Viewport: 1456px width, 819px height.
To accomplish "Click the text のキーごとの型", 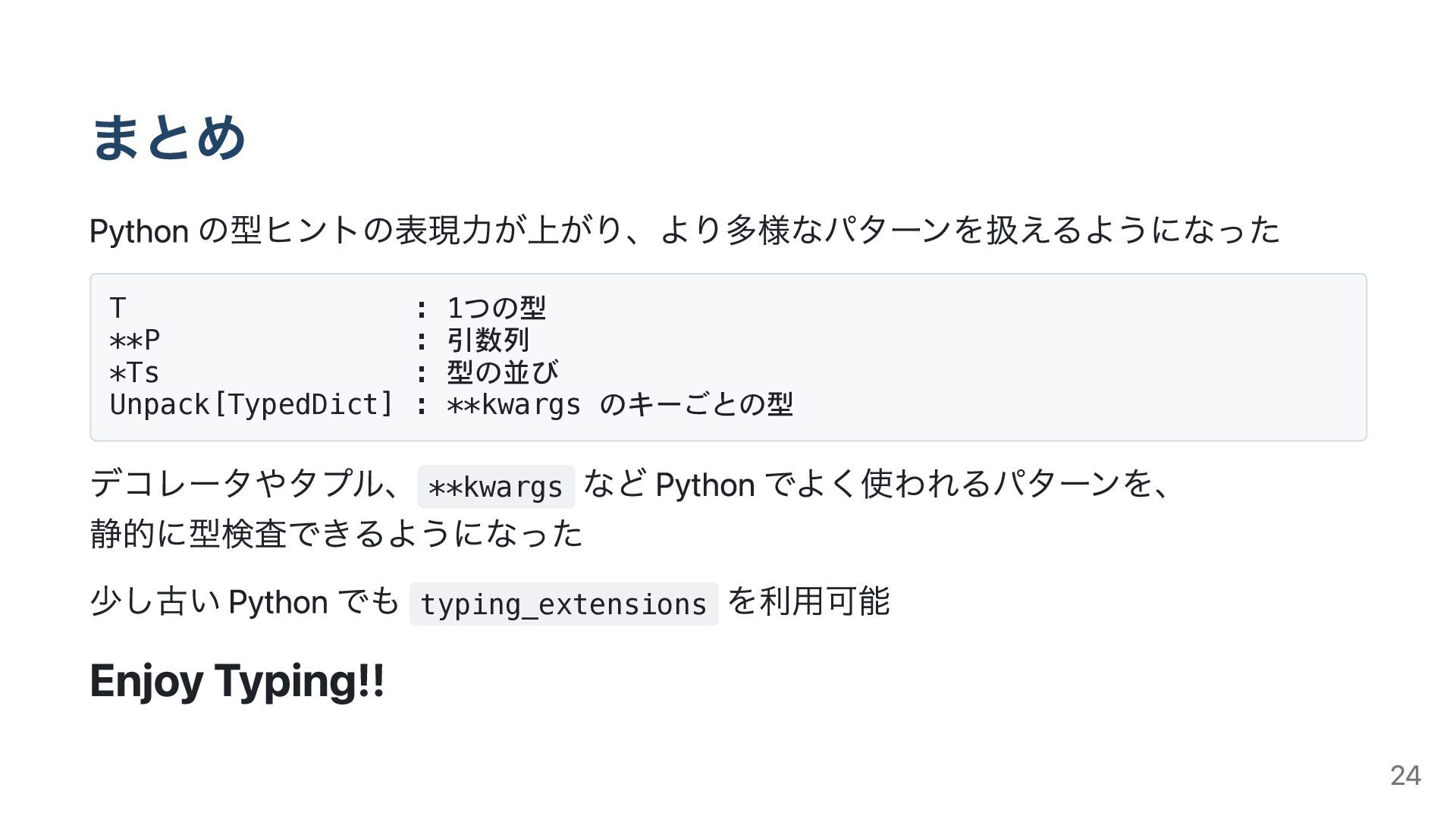I will click(x=696, y=404).
